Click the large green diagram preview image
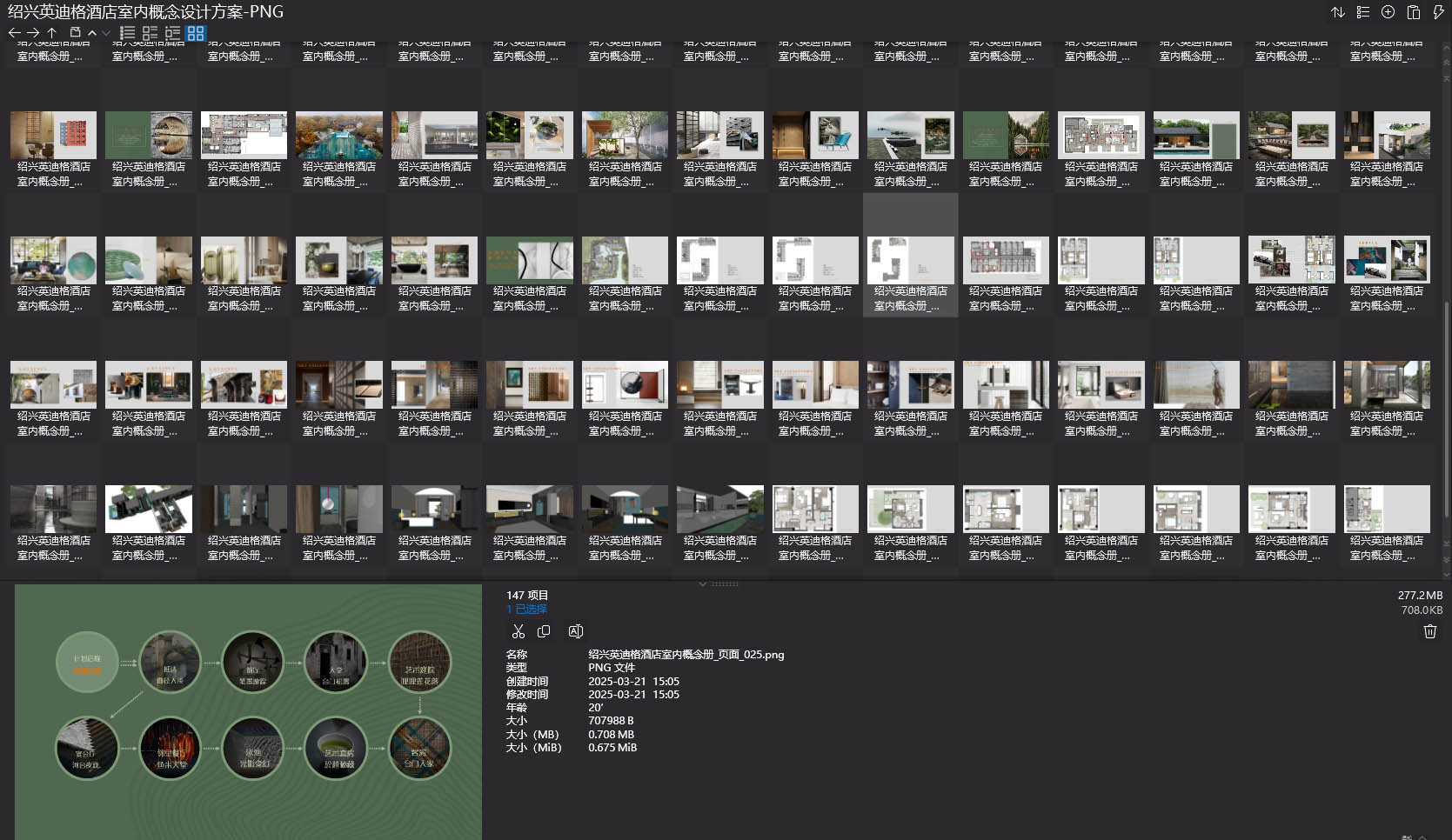 pos(249,711)
